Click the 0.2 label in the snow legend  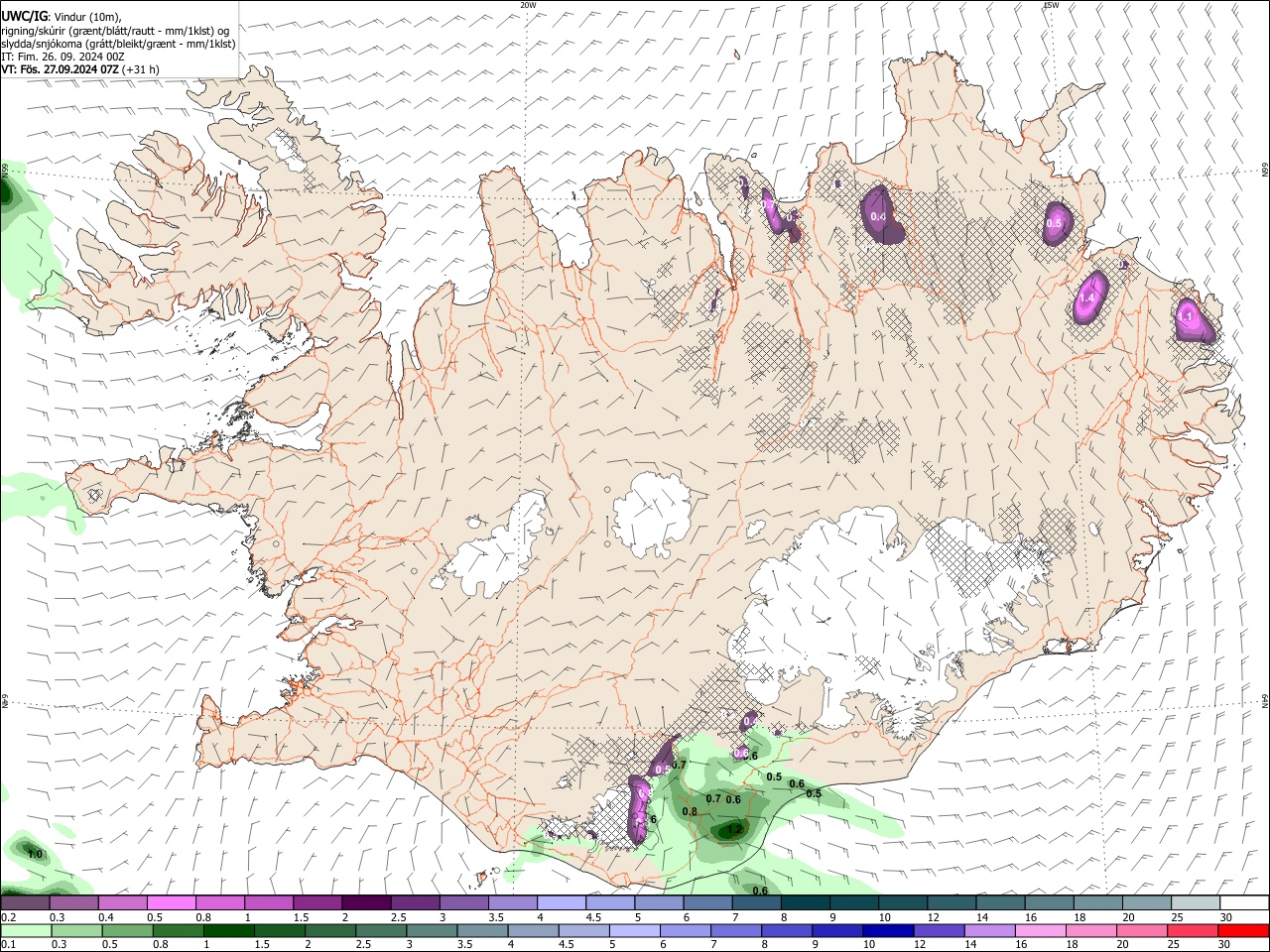[7, 917]
